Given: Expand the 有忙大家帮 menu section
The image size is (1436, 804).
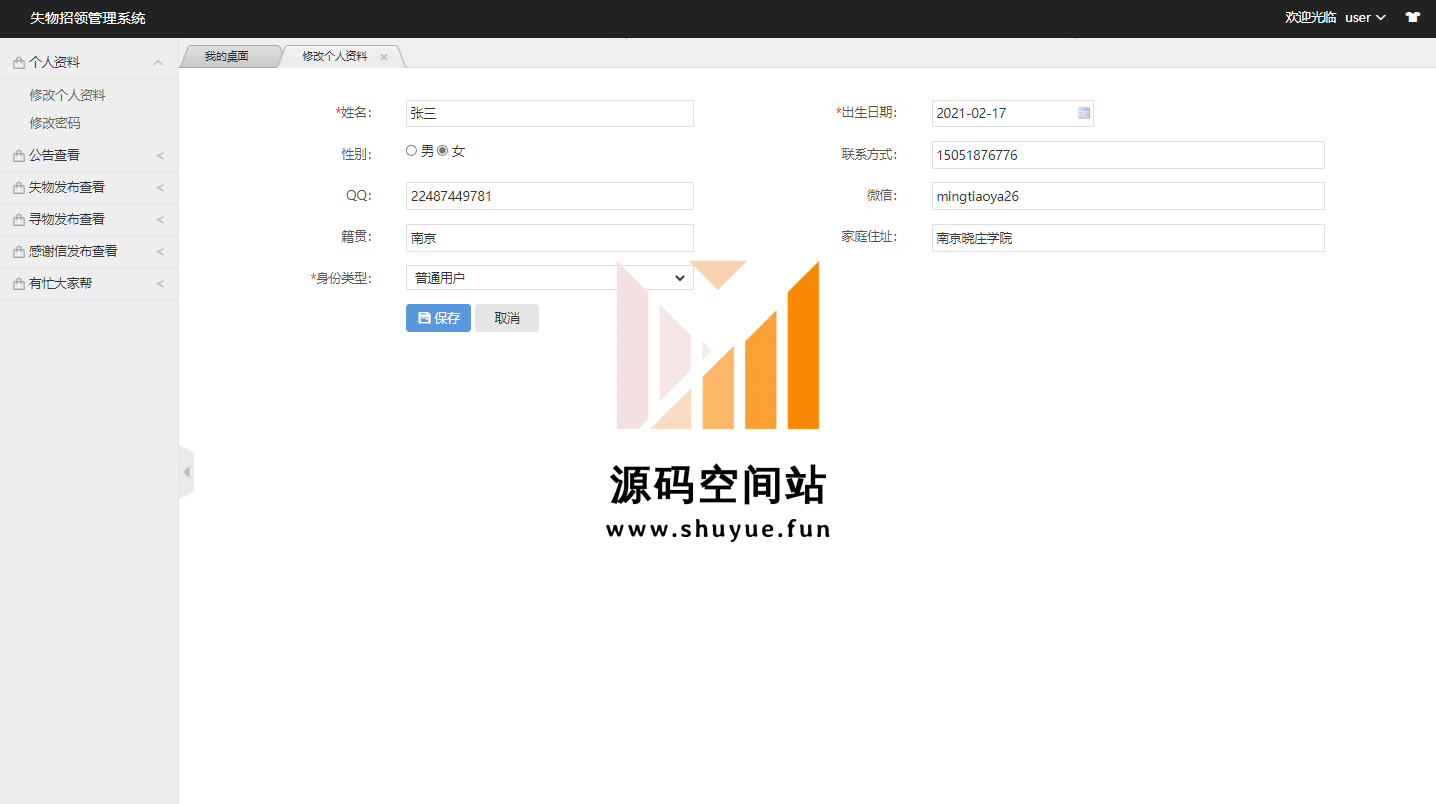Looking at the screenshot, I should tap(160, 284).
